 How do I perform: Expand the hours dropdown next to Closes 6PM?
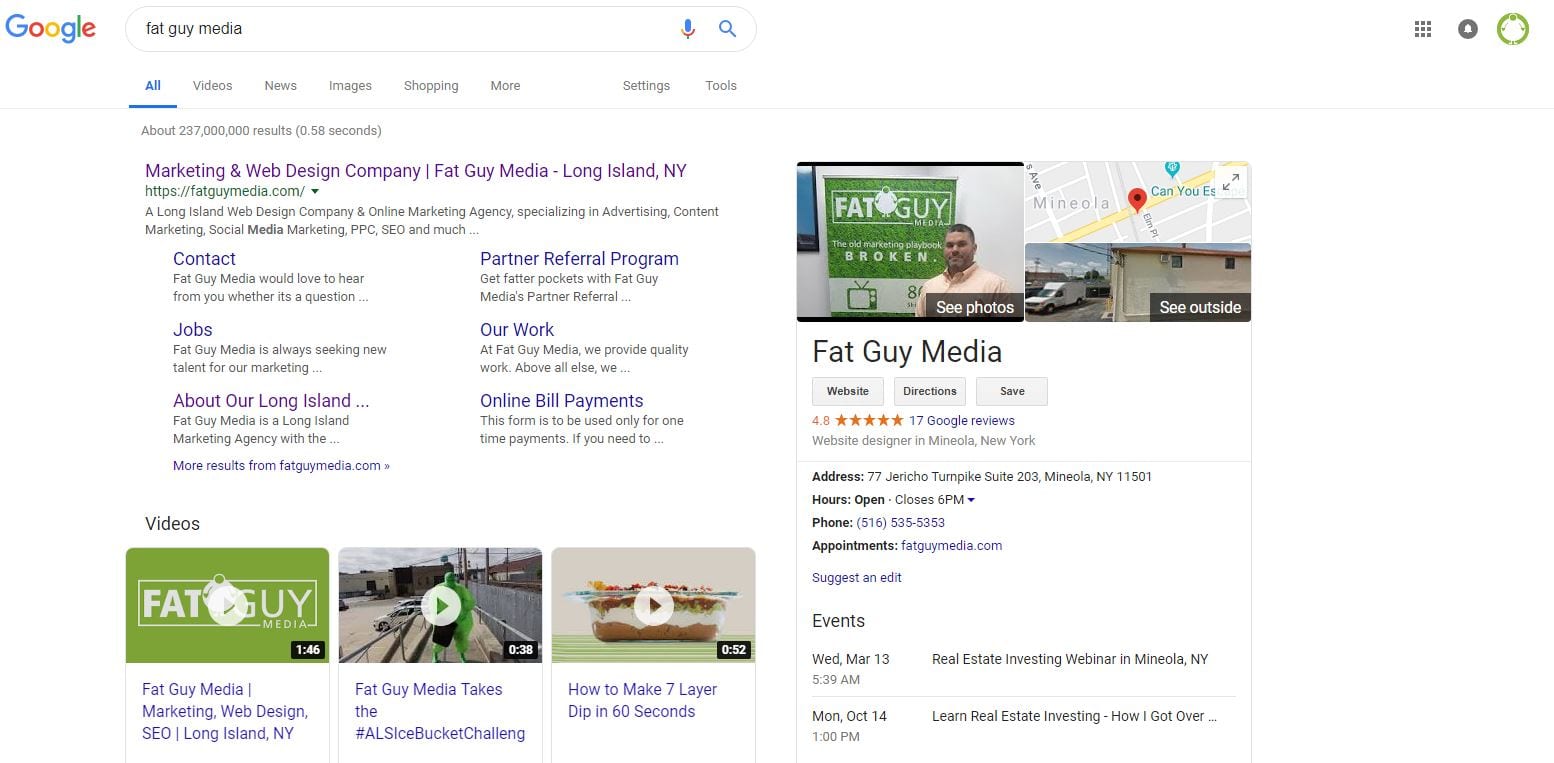(971, 500)
